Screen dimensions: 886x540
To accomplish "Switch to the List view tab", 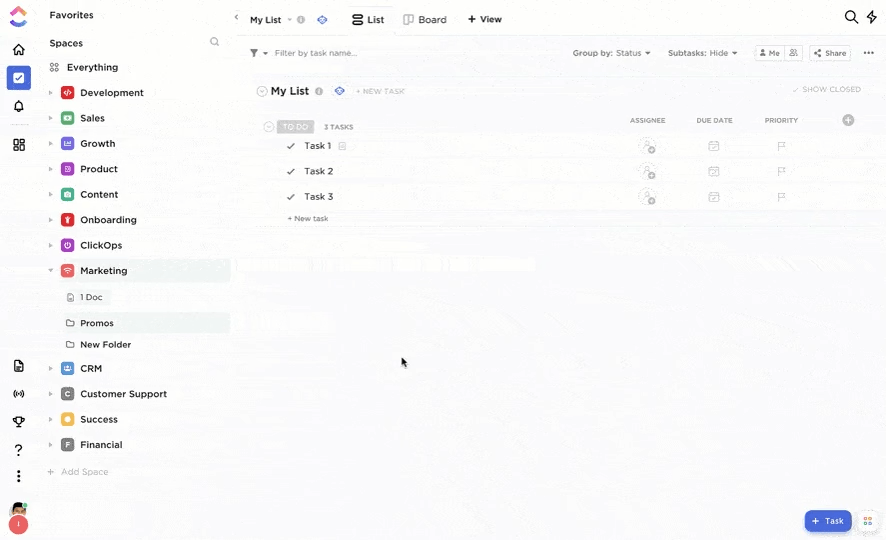I will [x=368, y=20].
